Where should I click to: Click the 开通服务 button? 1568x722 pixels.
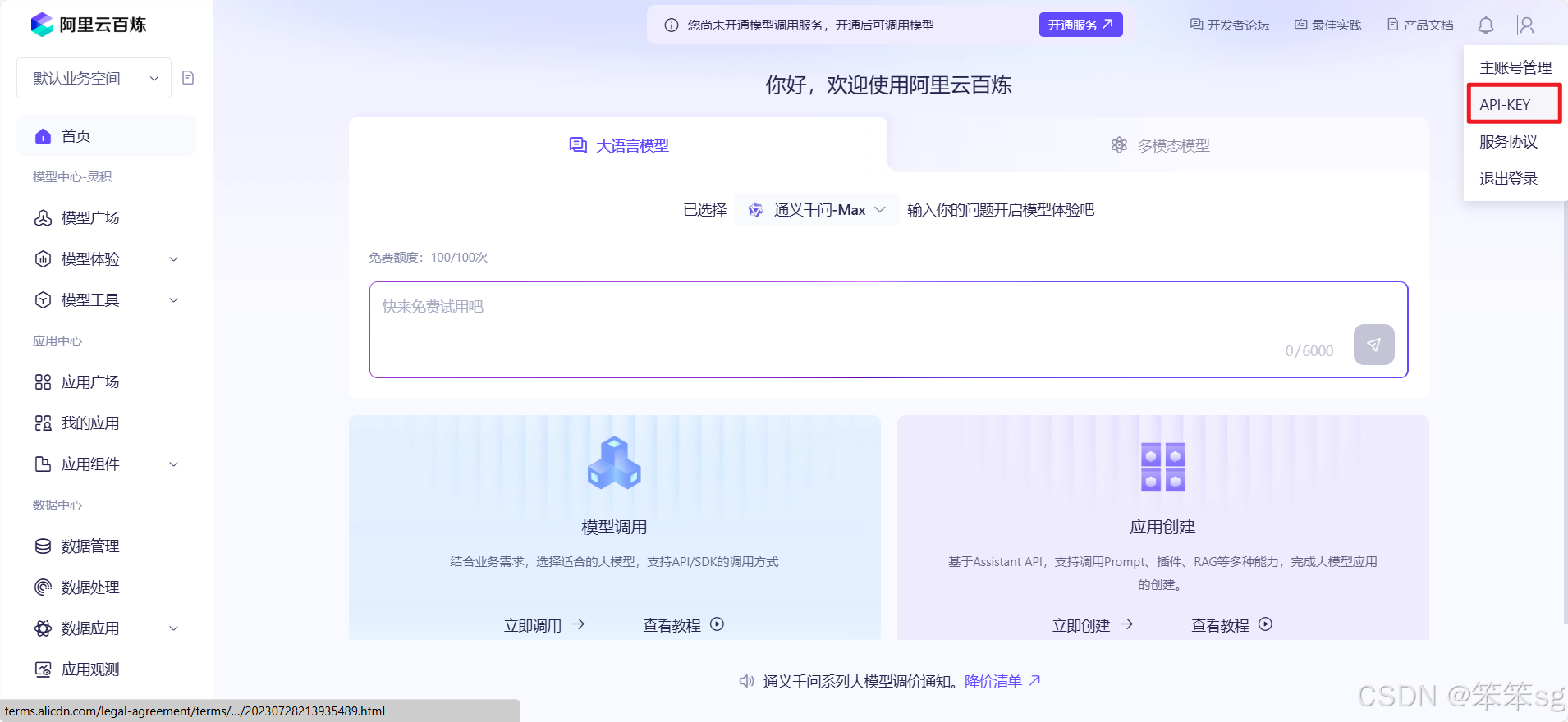click(x=1080, y=25)
